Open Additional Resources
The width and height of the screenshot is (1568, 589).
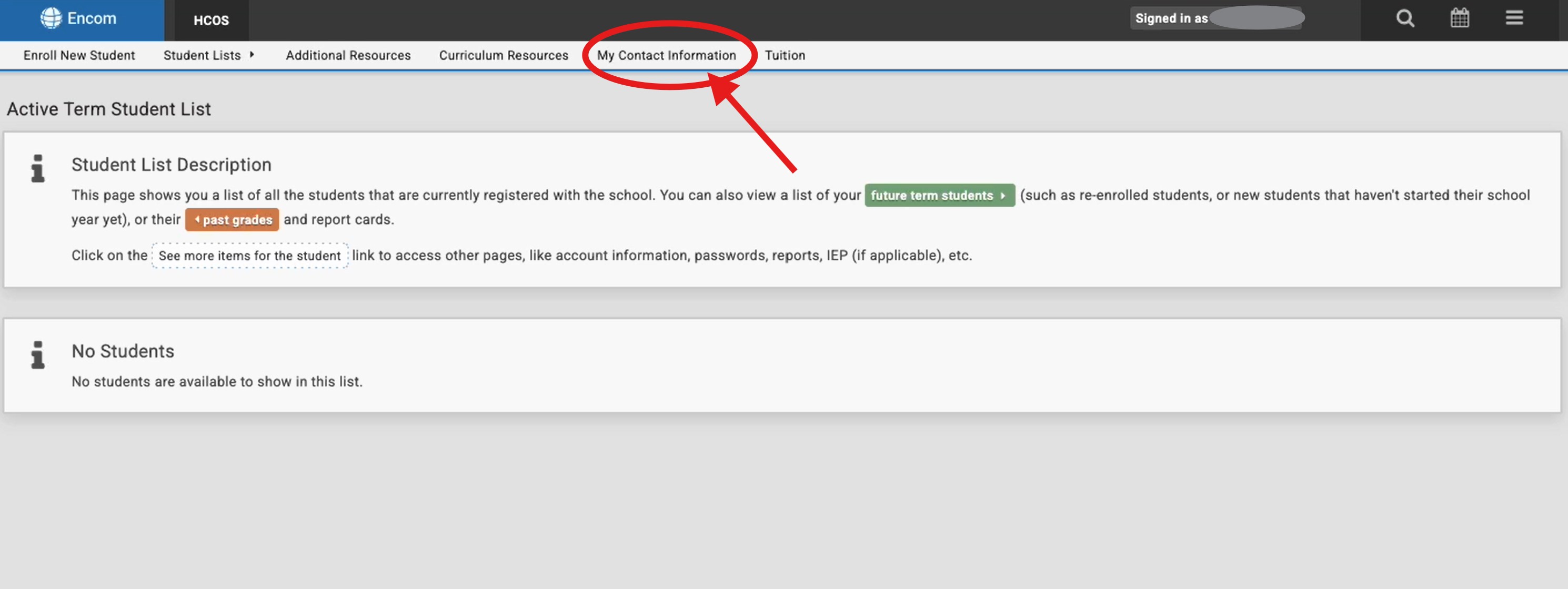tap(348, 55)
